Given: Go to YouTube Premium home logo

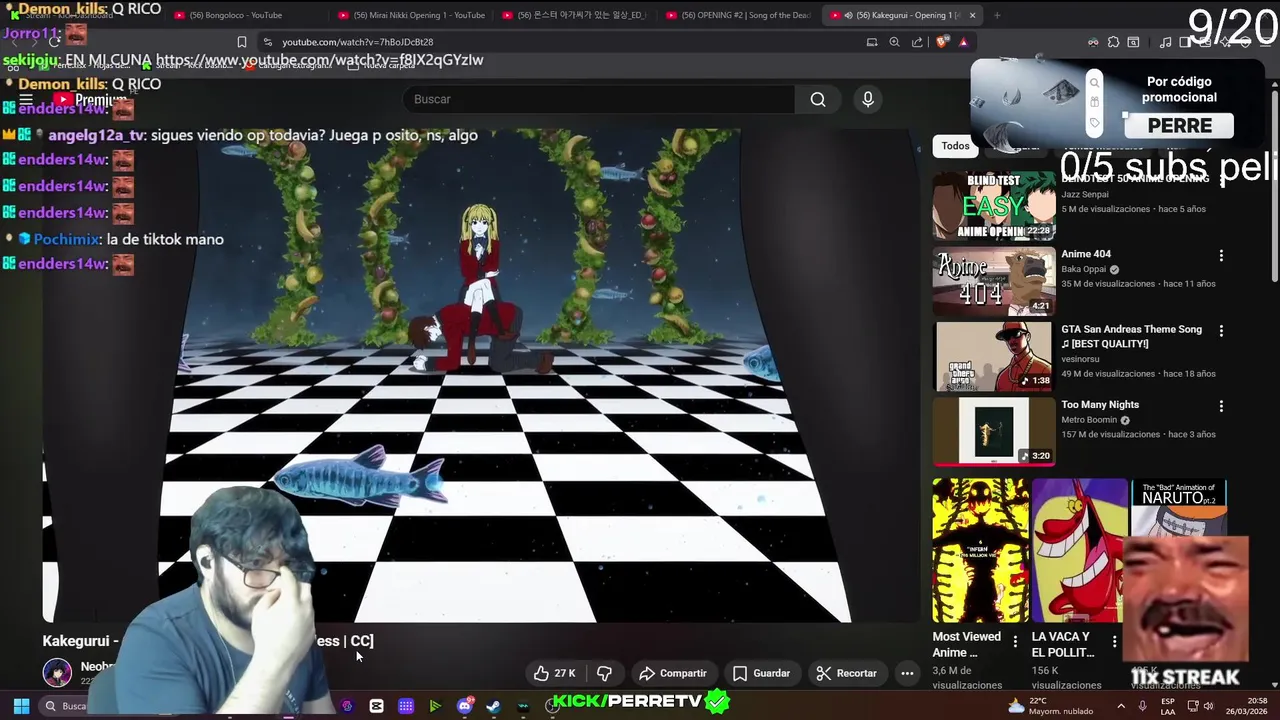Looking at the screenshot, I should coord(90,99).
